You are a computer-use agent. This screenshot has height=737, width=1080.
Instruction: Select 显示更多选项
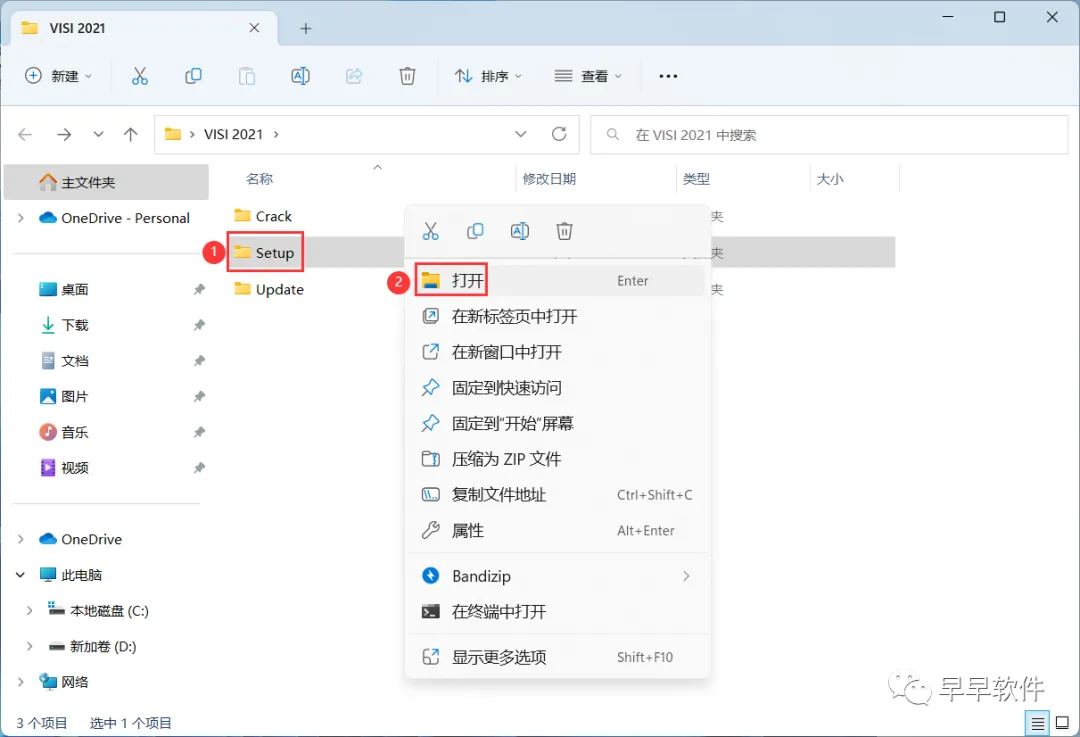[x=558, y=657]
